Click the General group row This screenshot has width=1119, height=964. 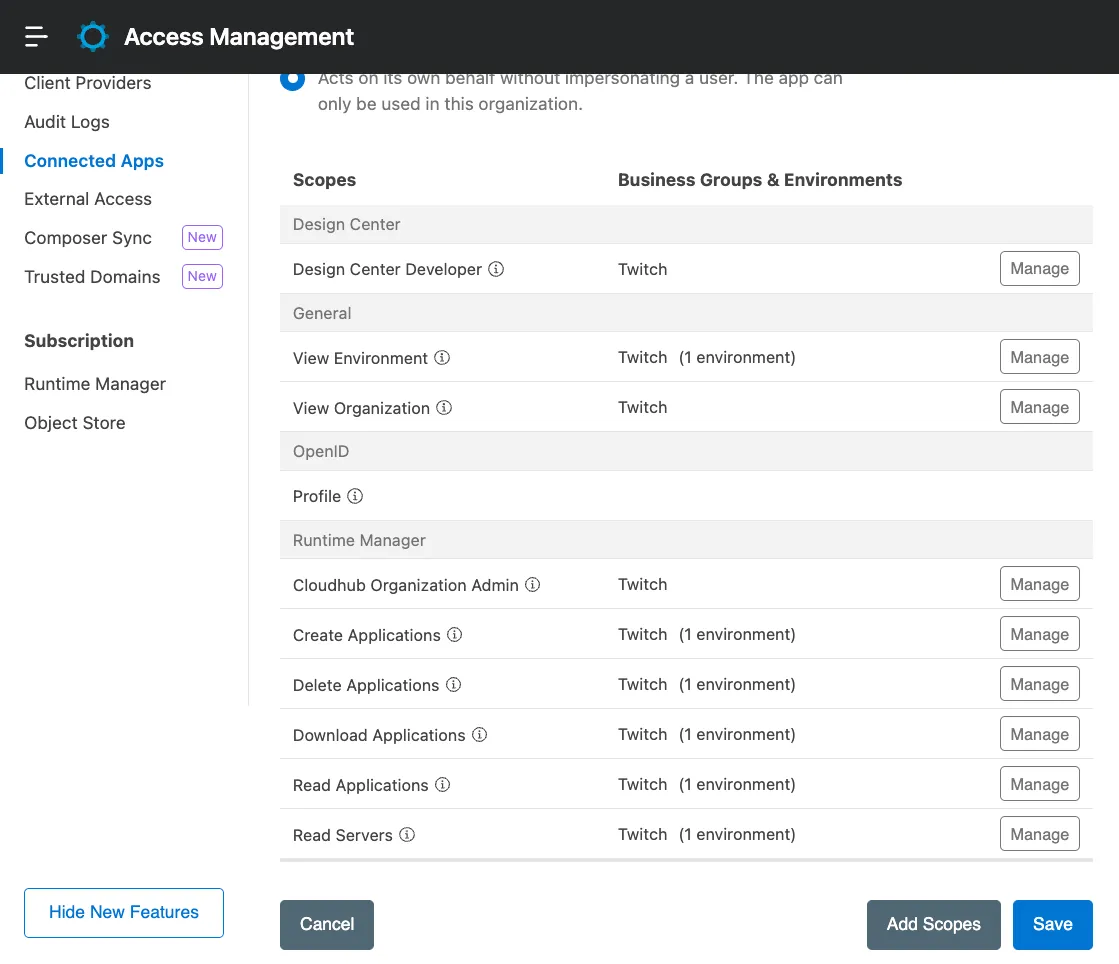pyautogui.click(x=686, y=313)
